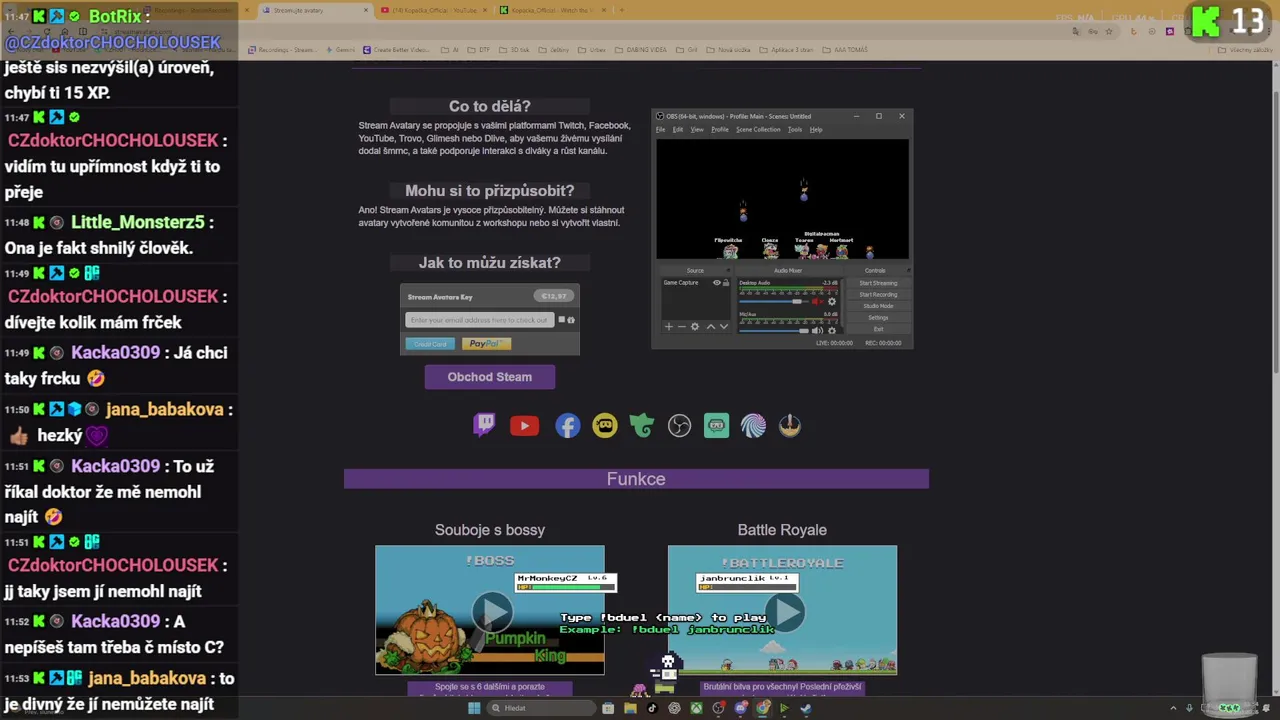Open the 3D tisk bookmark folder

(515, 50)
